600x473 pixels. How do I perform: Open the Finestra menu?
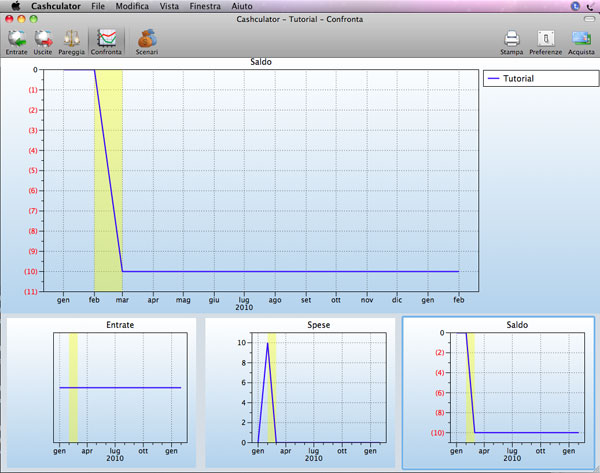pos(206,6)
